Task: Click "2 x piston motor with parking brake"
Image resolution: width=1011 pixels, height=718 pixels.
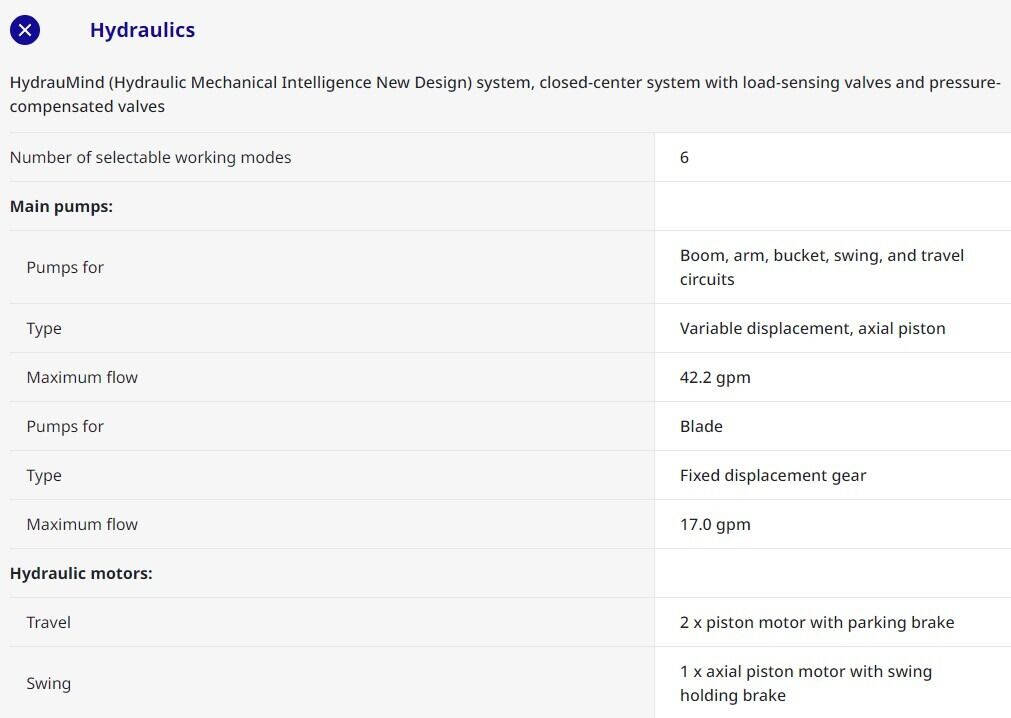Action: tap(817, 622)
